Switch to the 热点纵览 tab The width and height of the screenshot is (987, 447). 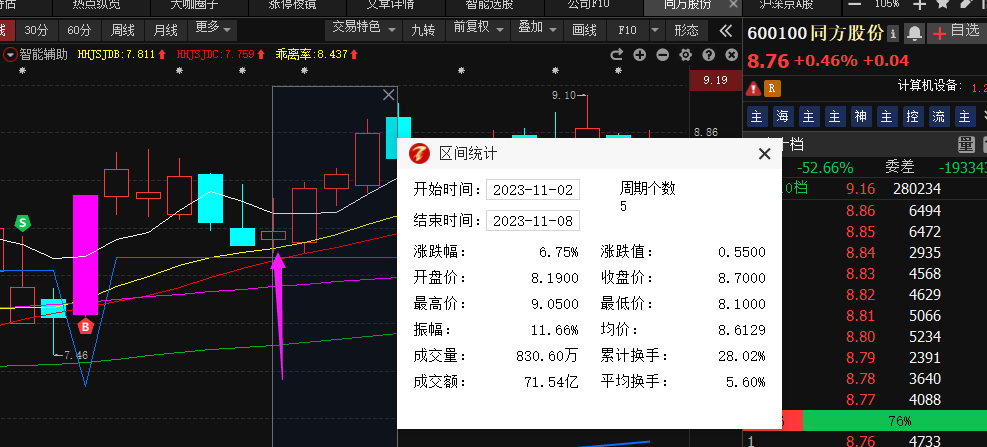pyautogui.click(x=96, y=5)
